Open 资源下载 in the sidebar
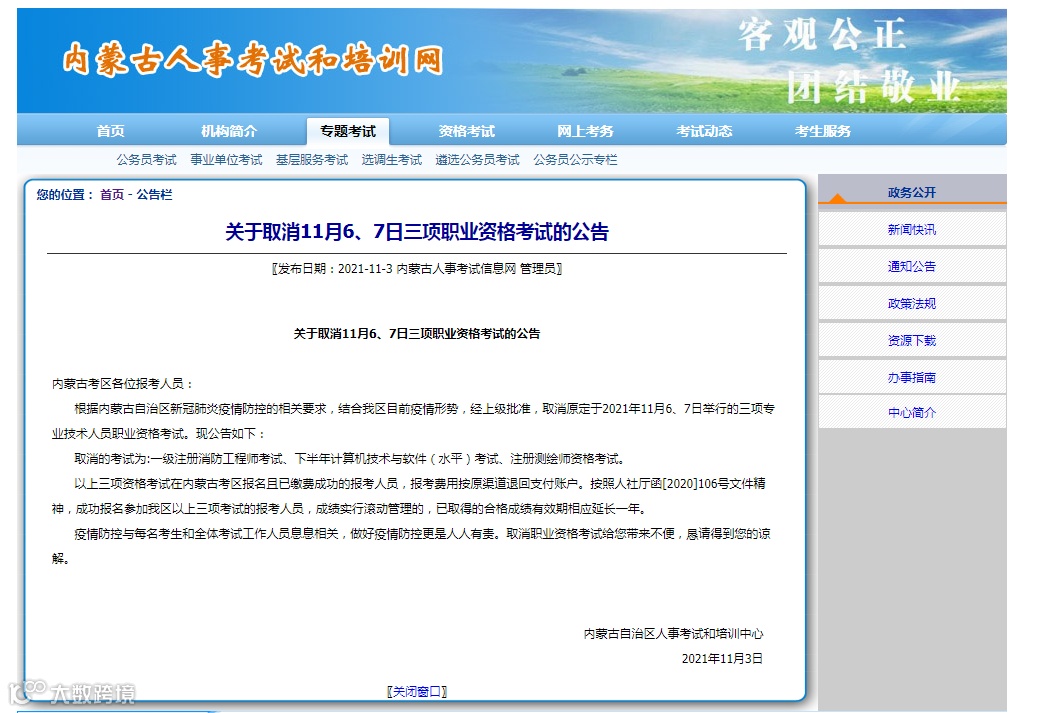Viewport: 1041px width, 713px height. coord(912,341)
